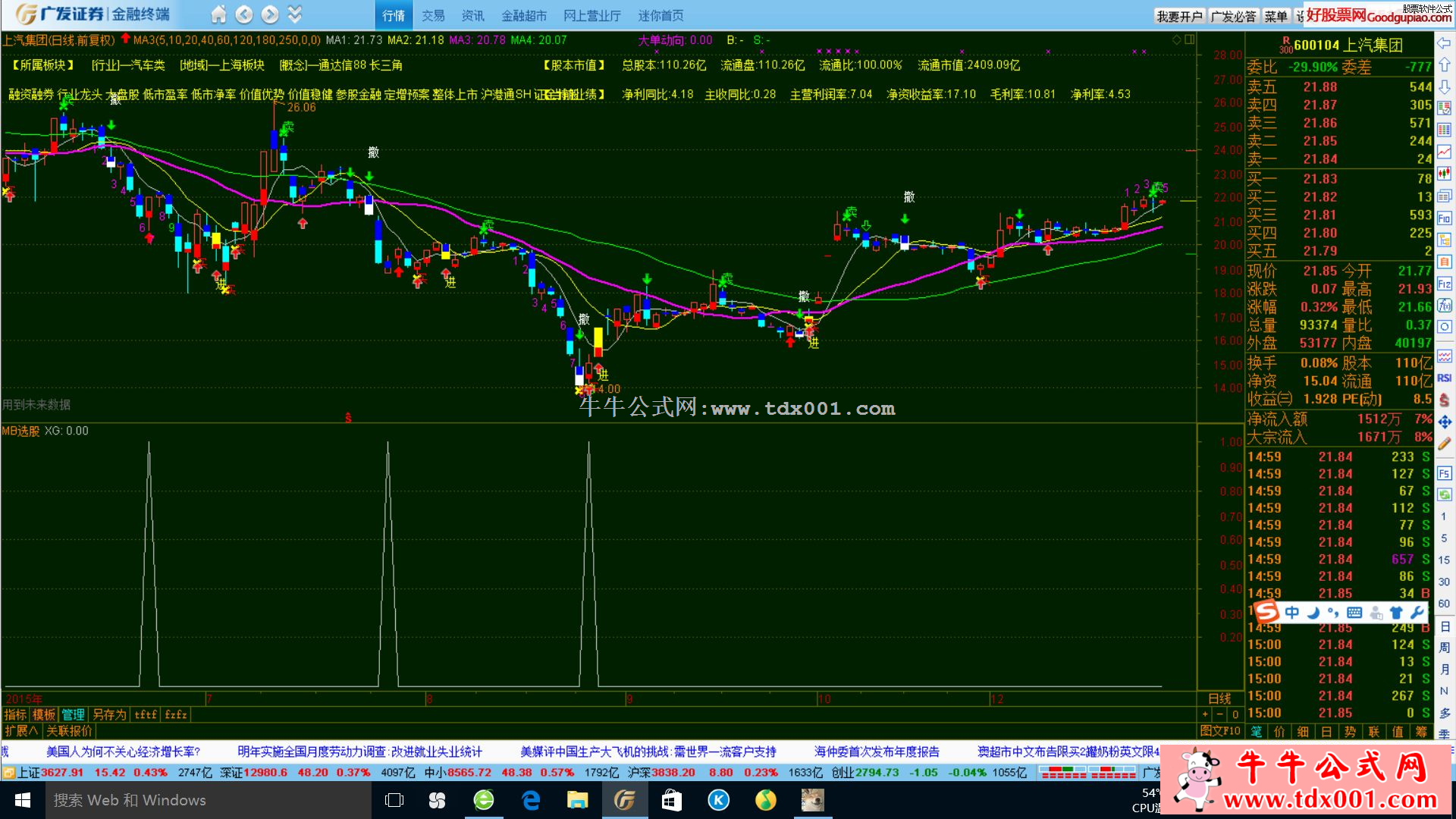Image resolution: width=1456 pixels, height=819 pixels.
Task: Zoom out the chart with the − button
Action: point(1219,714)
